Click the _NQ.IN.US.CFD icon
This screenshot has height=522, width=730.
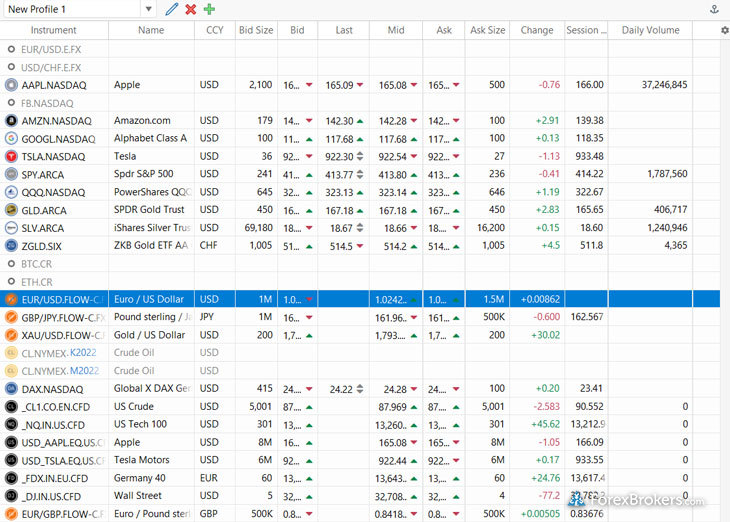coord(11,425)
